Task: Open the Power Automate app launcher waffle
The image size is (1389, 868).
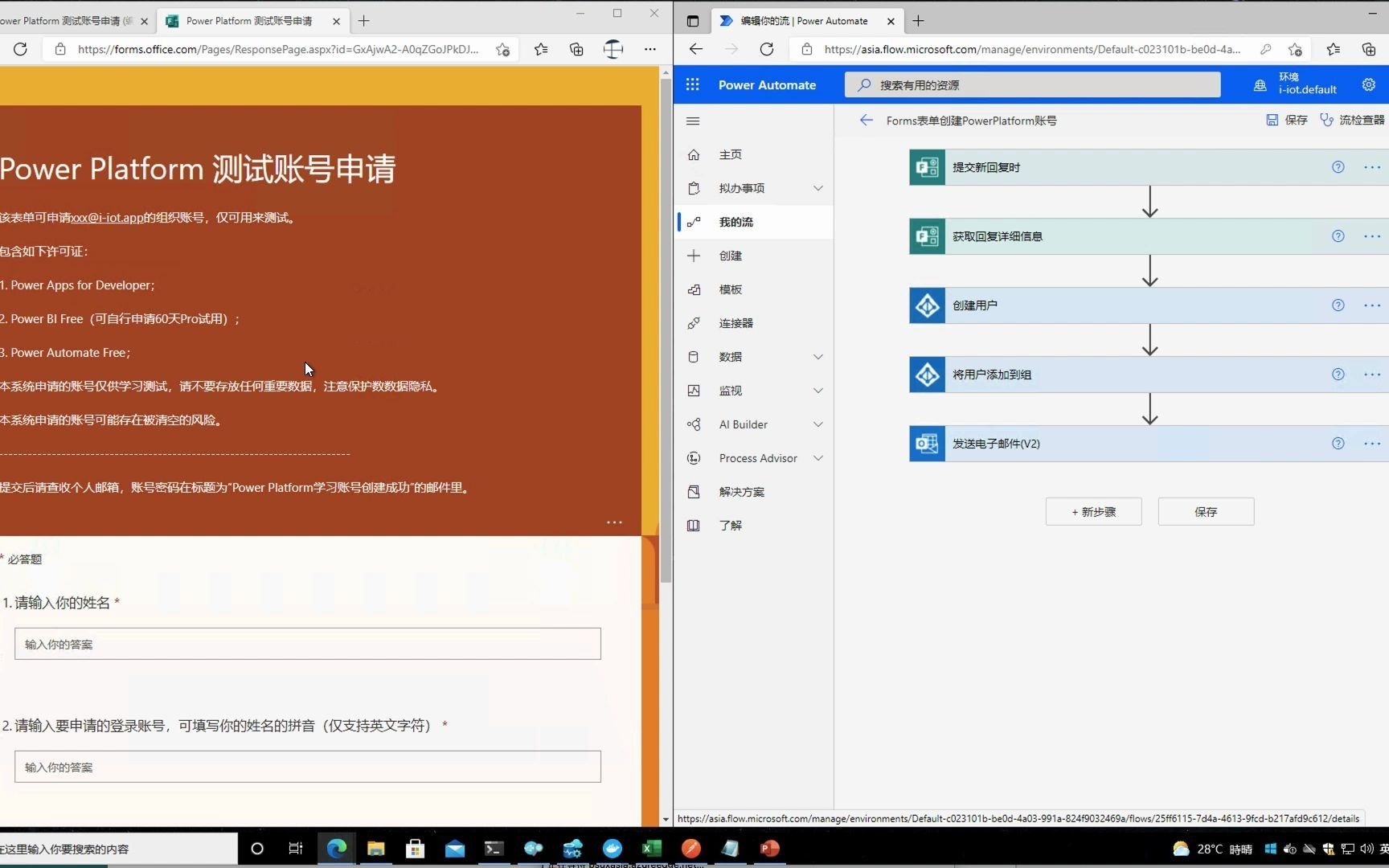Action: (692, 84)
